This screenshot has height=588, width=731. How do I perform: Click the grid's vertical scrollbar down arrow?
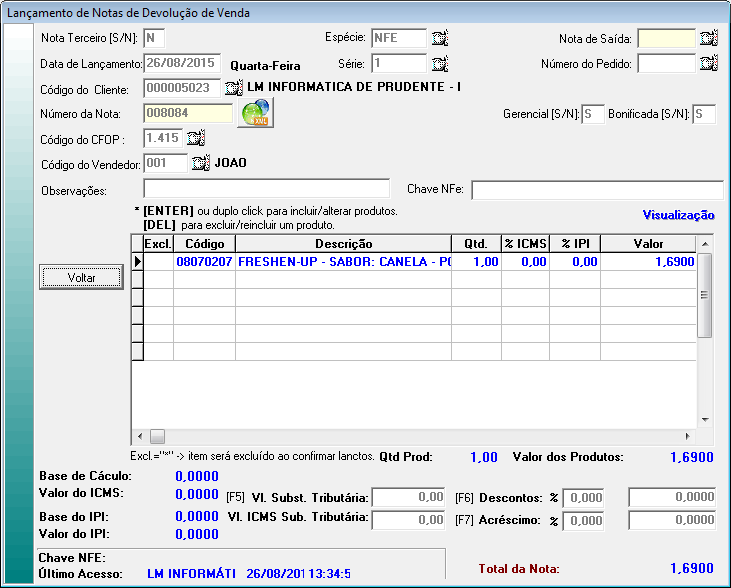point(704,420)
